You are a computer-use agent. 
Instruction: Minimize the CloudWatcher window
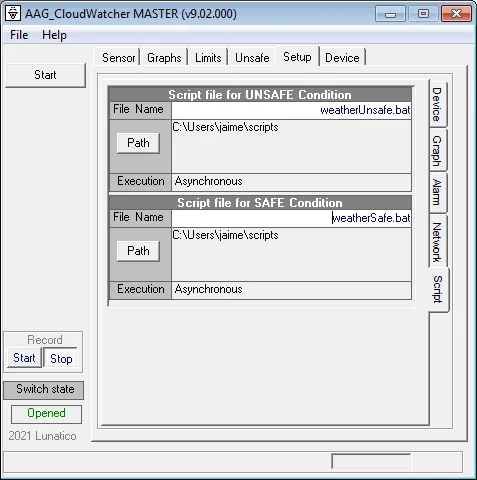point(390,14)
